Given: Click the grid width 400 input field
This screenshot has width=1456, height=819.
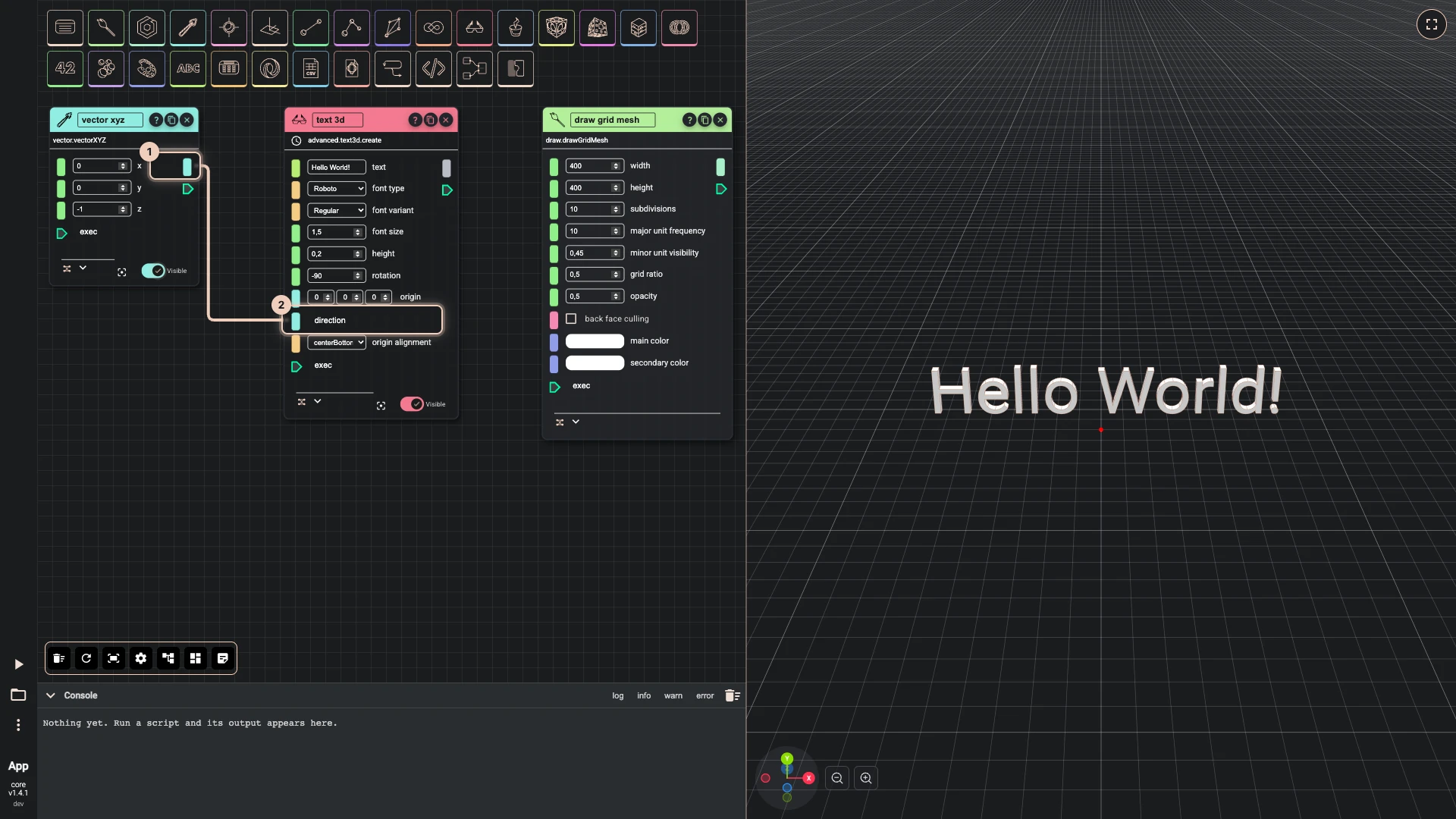Looking at the screenshot, I should [595, 166].
